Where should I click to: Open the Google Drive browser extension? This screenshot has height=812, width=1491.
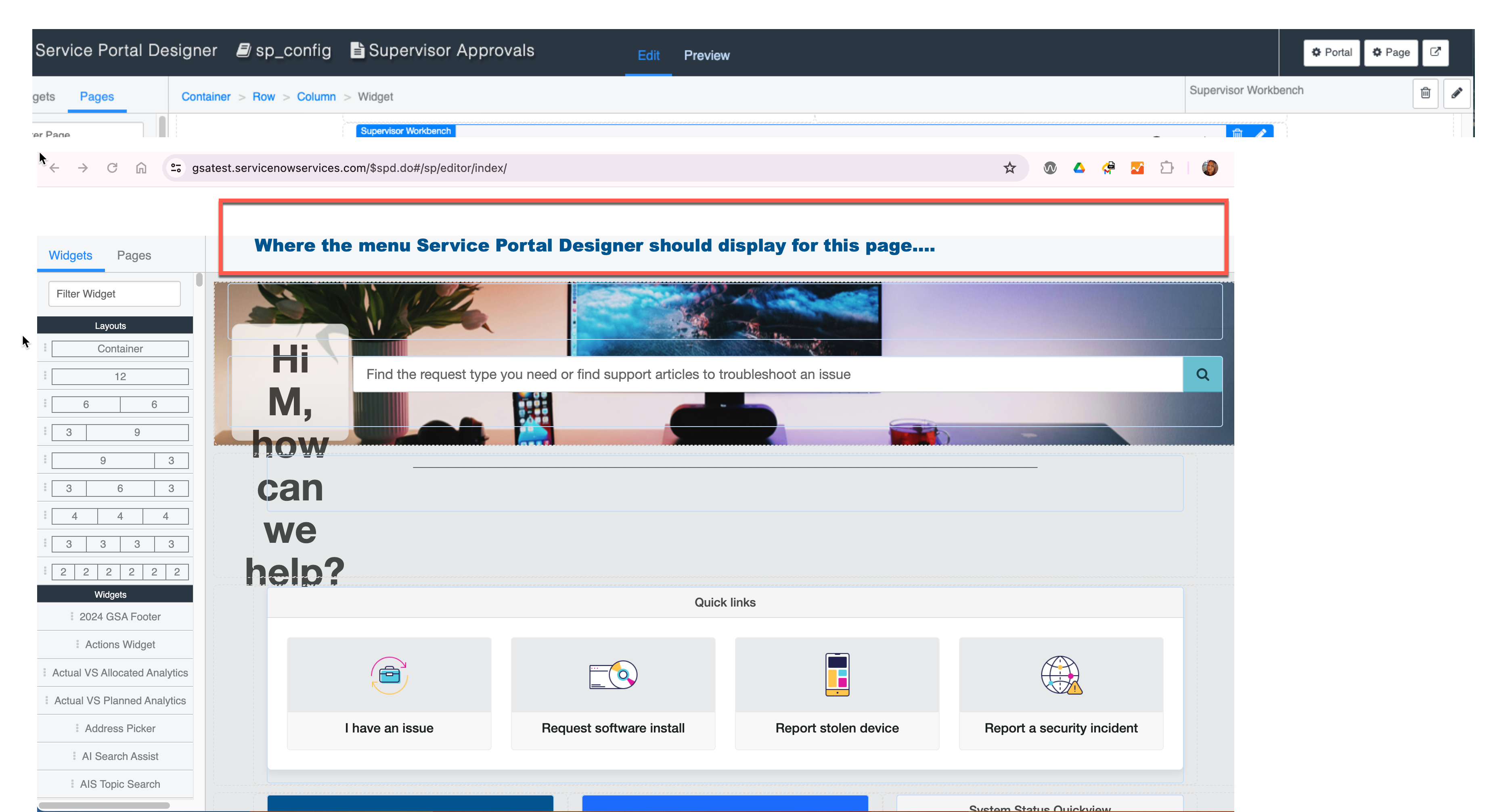[1079, 168]
